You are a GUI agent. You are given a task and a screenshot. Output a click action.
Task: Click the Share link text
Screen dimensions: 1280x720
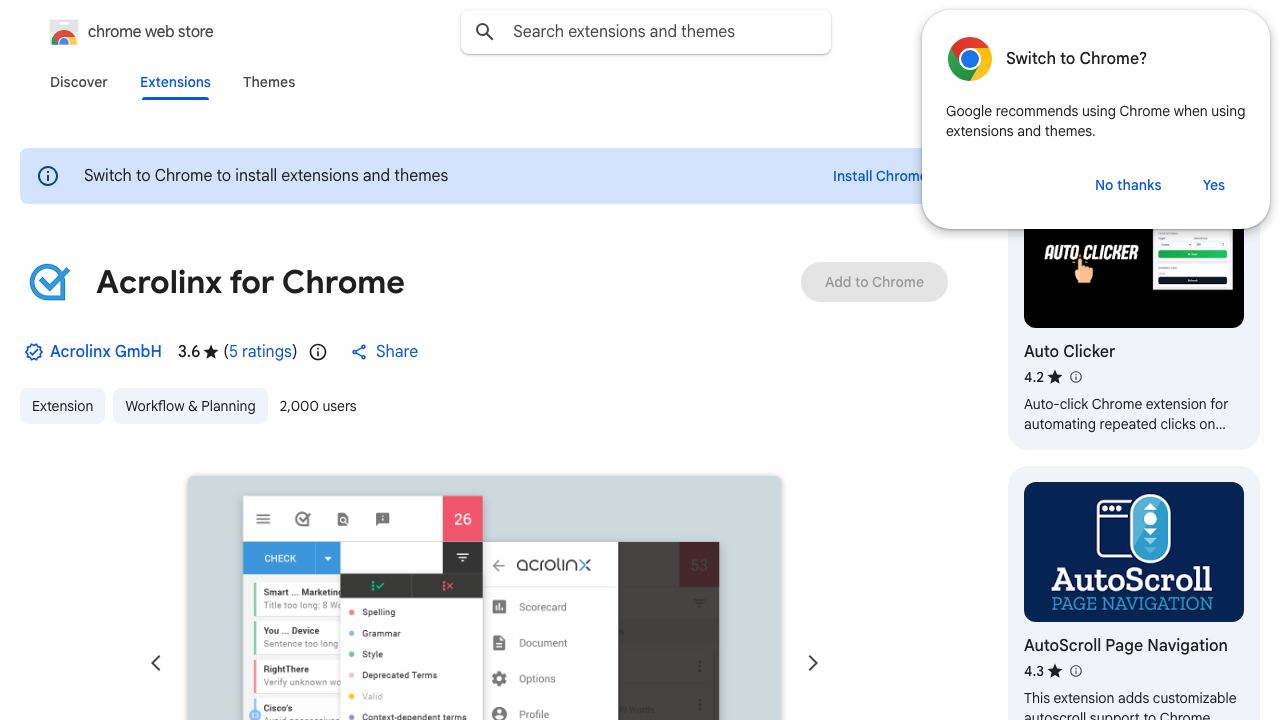[397, 352]
